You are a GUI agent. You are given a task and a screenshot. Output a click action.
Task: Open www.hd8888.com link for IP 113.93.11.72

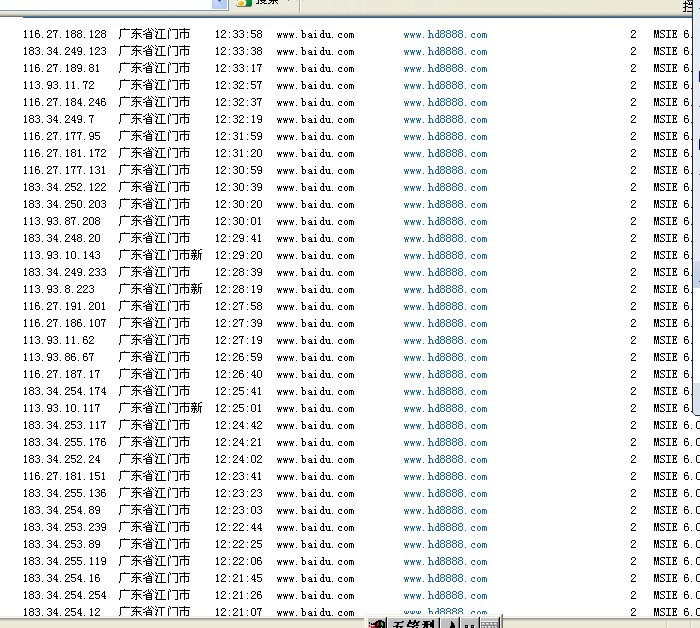[x=445, y=85]
